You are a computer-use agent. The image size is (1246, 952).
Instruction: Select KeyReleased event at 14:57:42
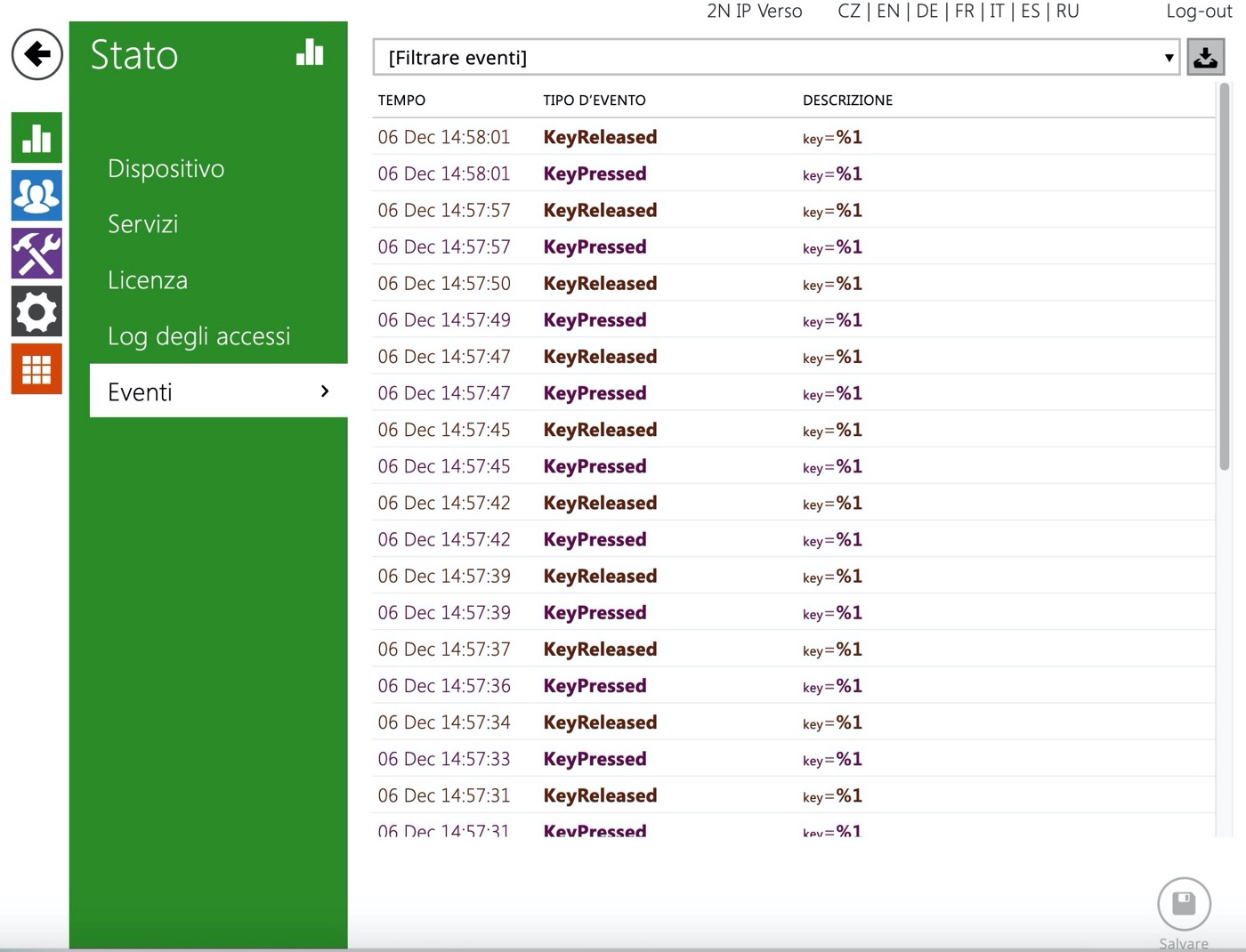point(794,503)
